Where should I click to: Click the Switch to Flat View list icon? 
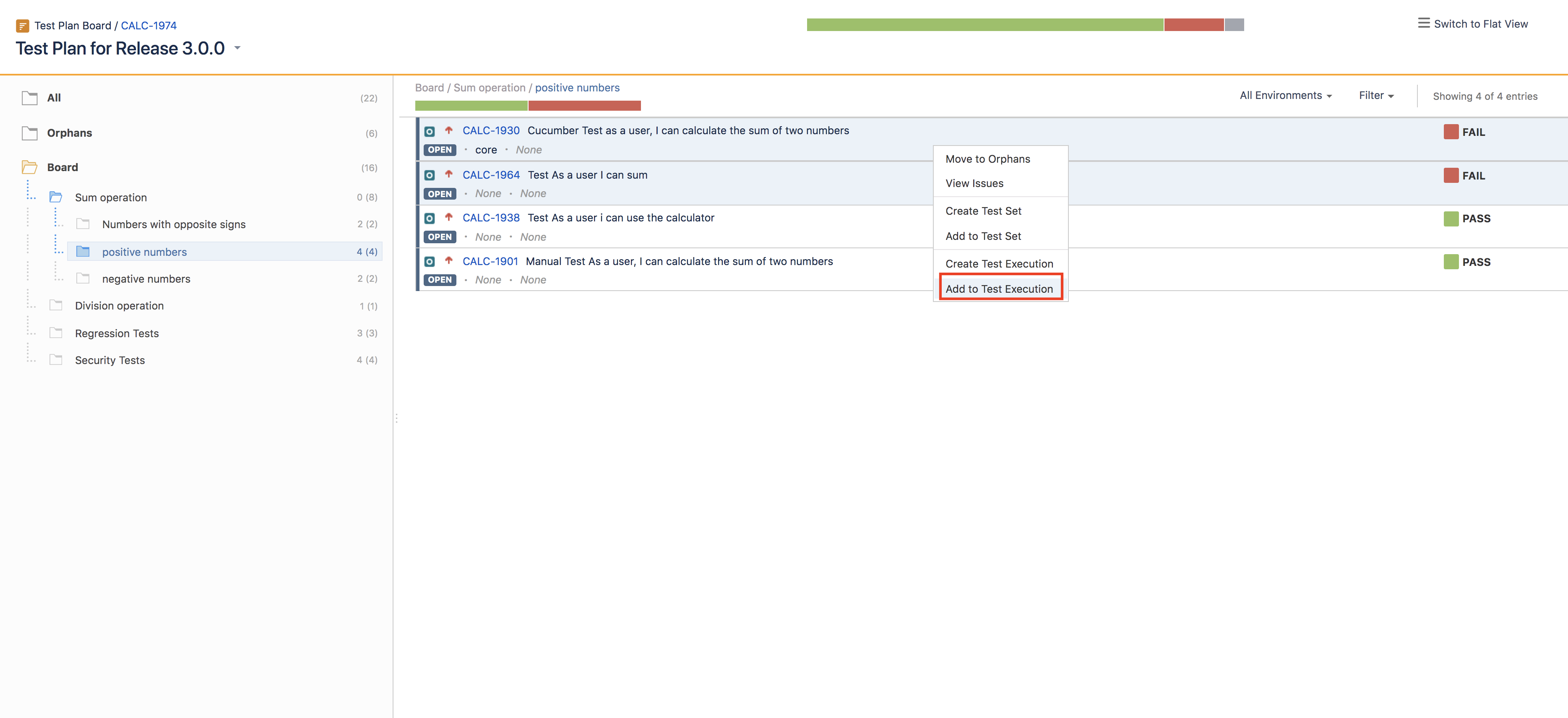[1423, 23]
